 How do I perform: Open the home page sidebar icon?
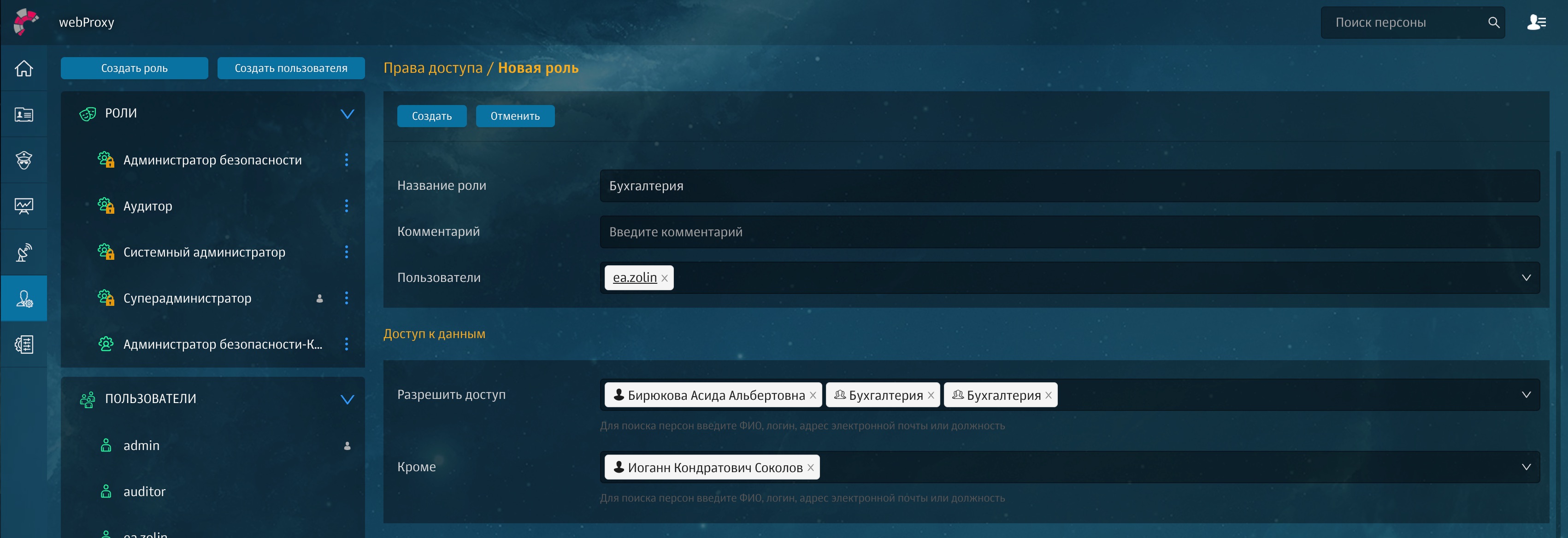pyautogui.click(x=24, y=68)
